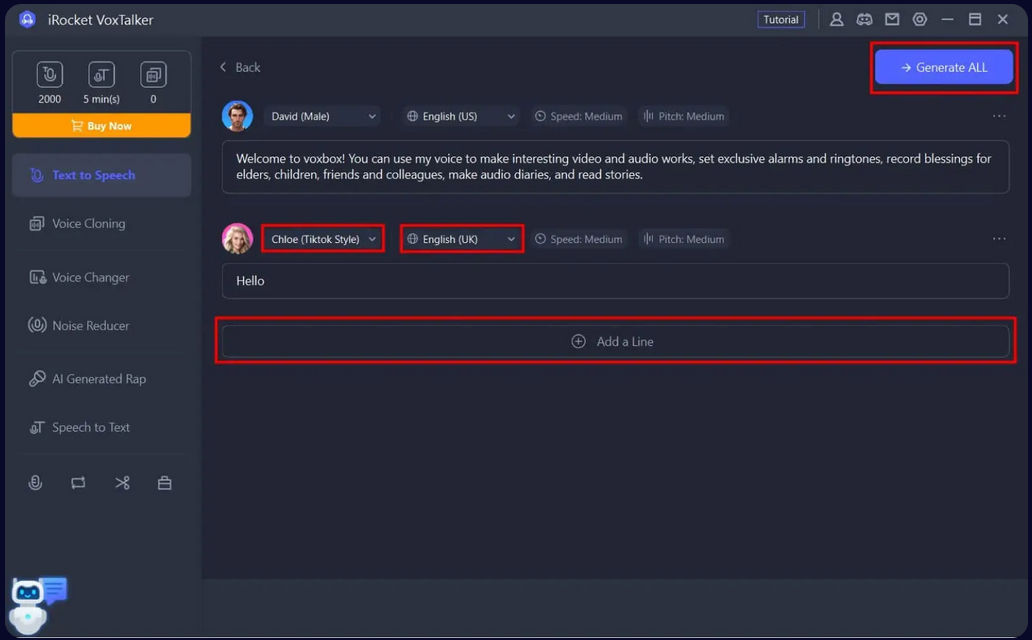Switch to the Voice Cloning tab
The height and width of the screenshot is (640, 1032).
[x=89, y=224]
